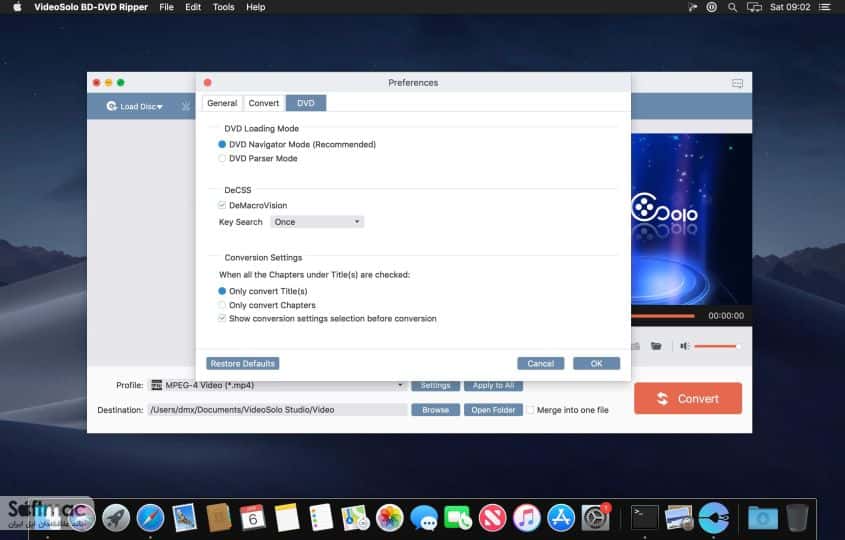This screenshot has width=845, height=540.
Task: Open Contacts book in the Dock
Action: coord(219,518)
